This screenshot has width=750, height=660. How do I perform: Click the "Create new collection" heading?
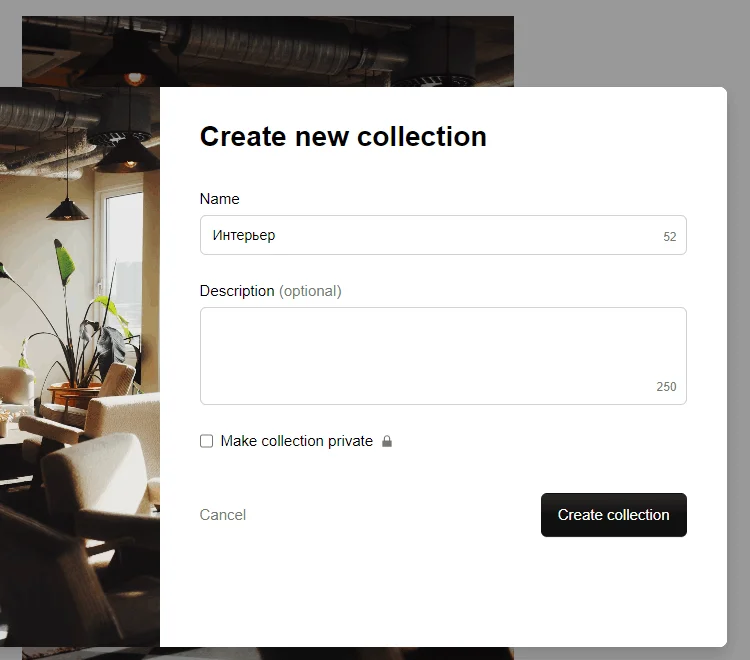(x=343, y=136)
